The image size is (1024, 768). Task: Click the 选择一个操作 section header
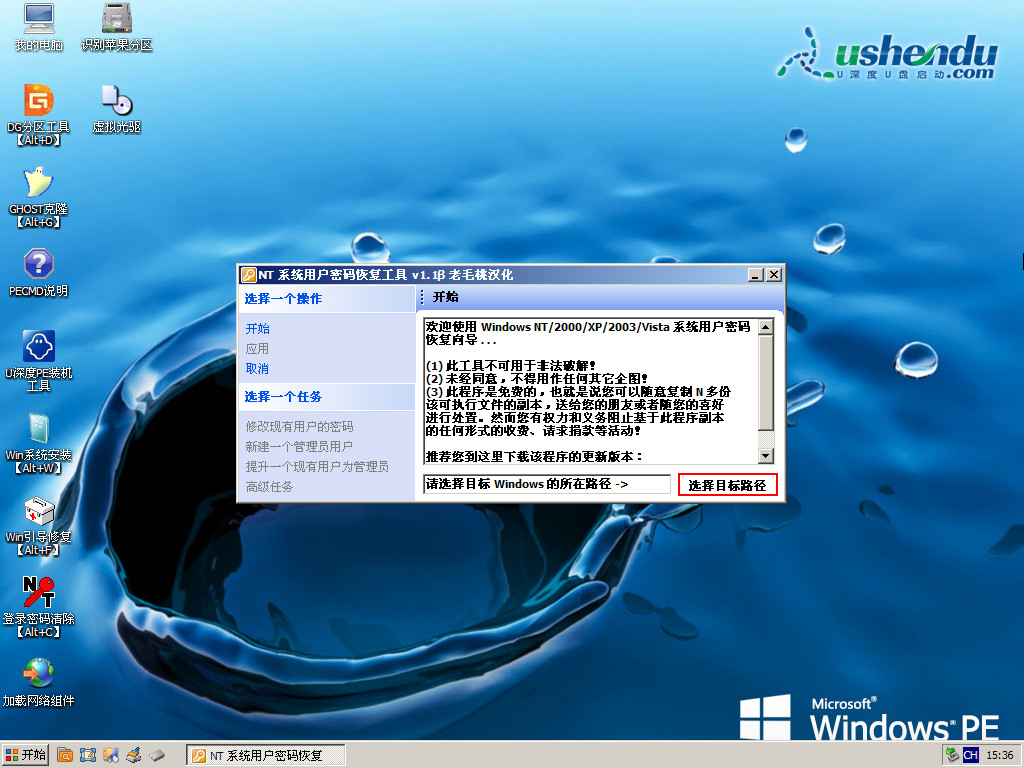click(327, 298)
